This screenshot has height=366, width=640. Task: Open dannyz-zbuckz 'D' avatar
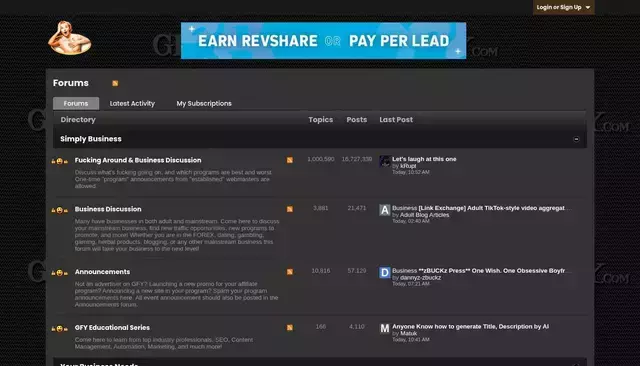[x=384, y=273]
